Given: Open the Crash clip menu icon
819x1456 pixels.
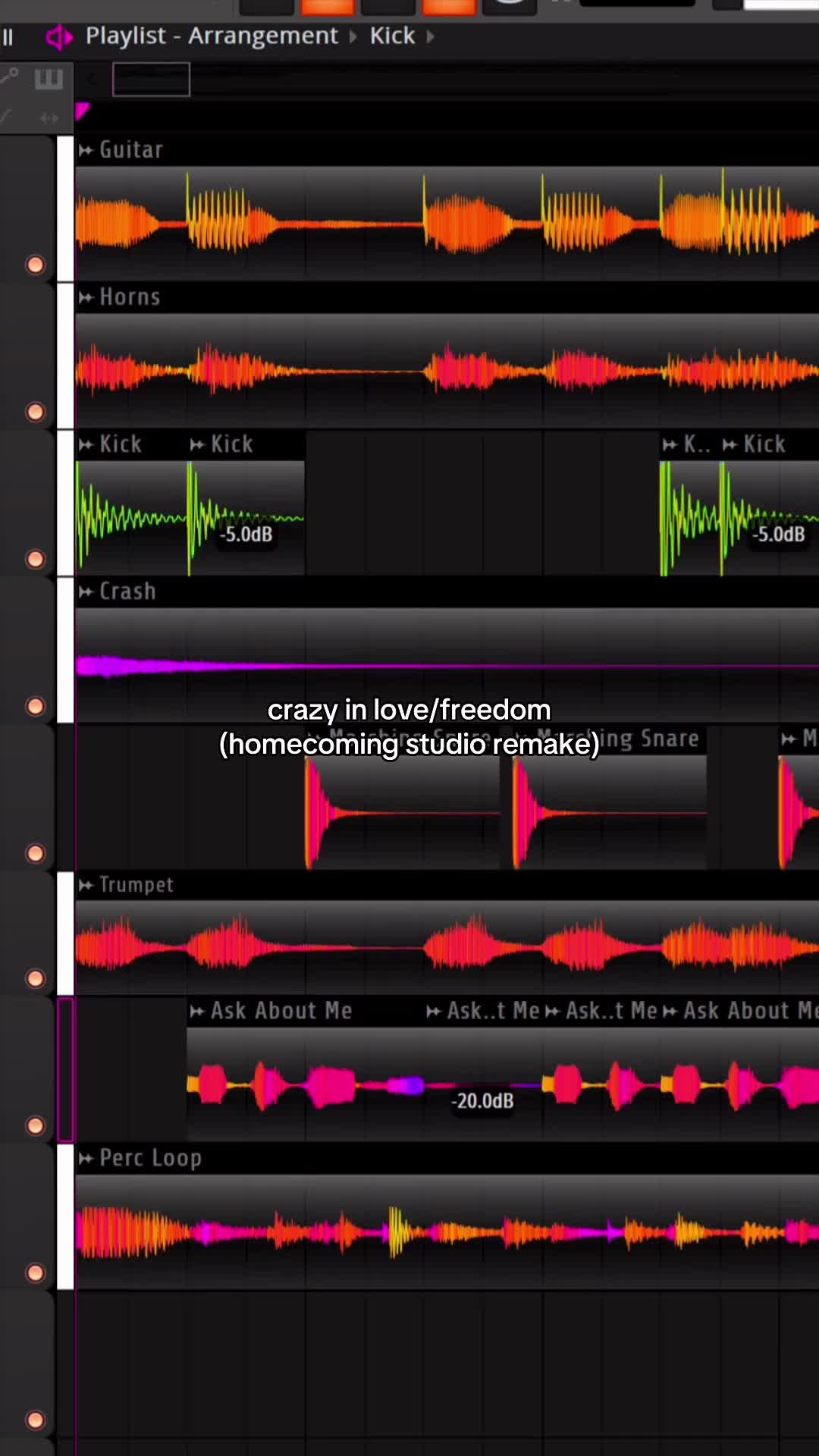Looking at the screenshot, I should [x=86, y=591].
